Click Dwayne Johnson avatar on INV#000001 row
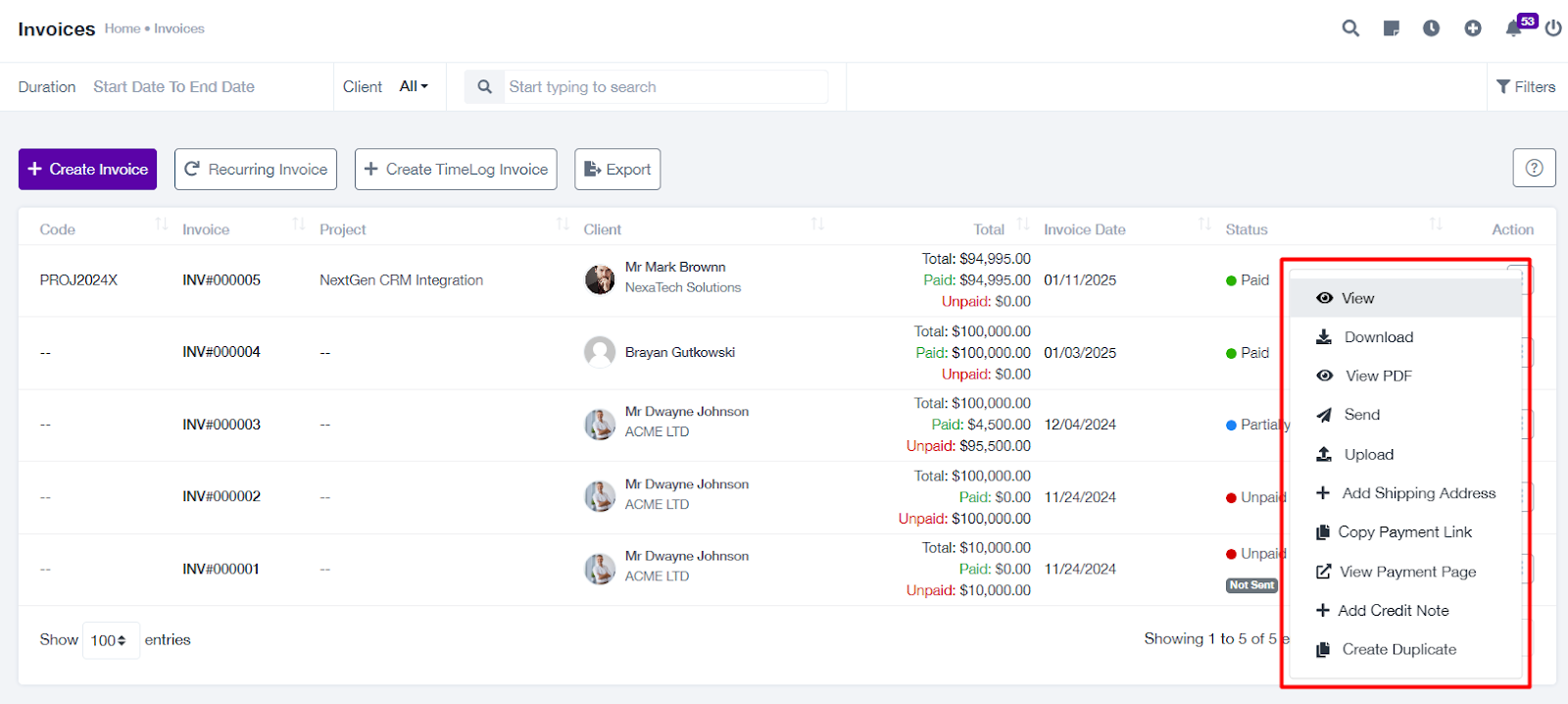 pos(600,569)
